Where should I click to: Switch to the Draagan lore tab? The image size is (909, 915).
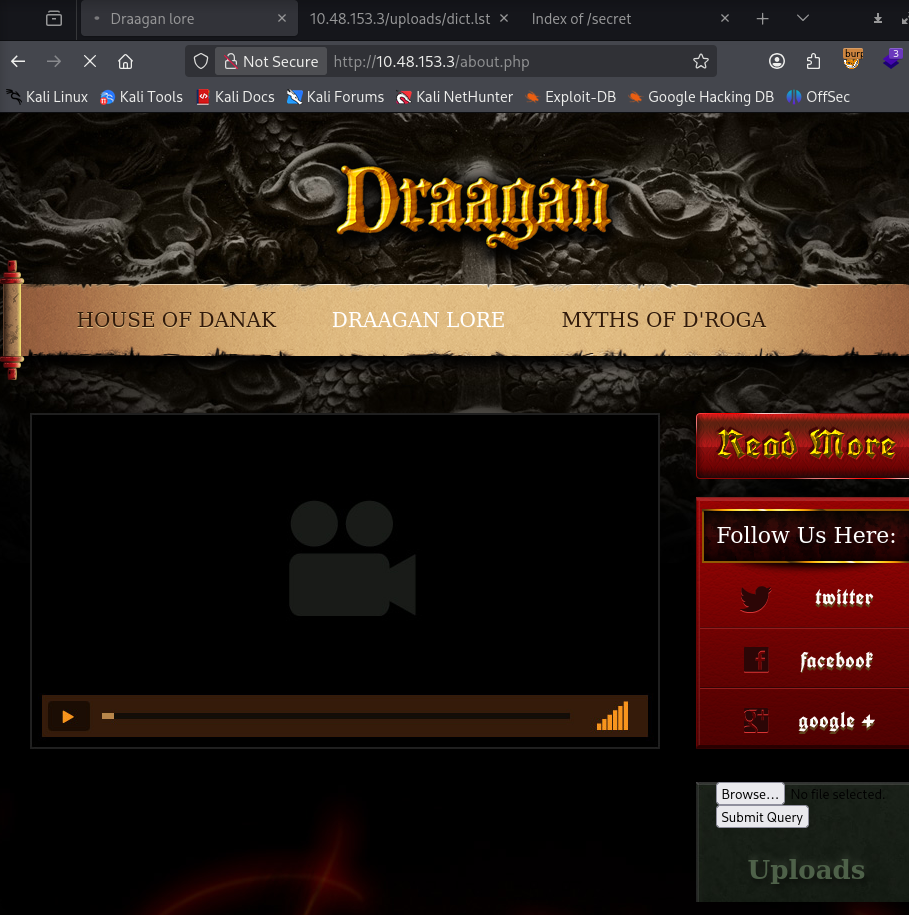pyautogui.click(x=189, y=19)
